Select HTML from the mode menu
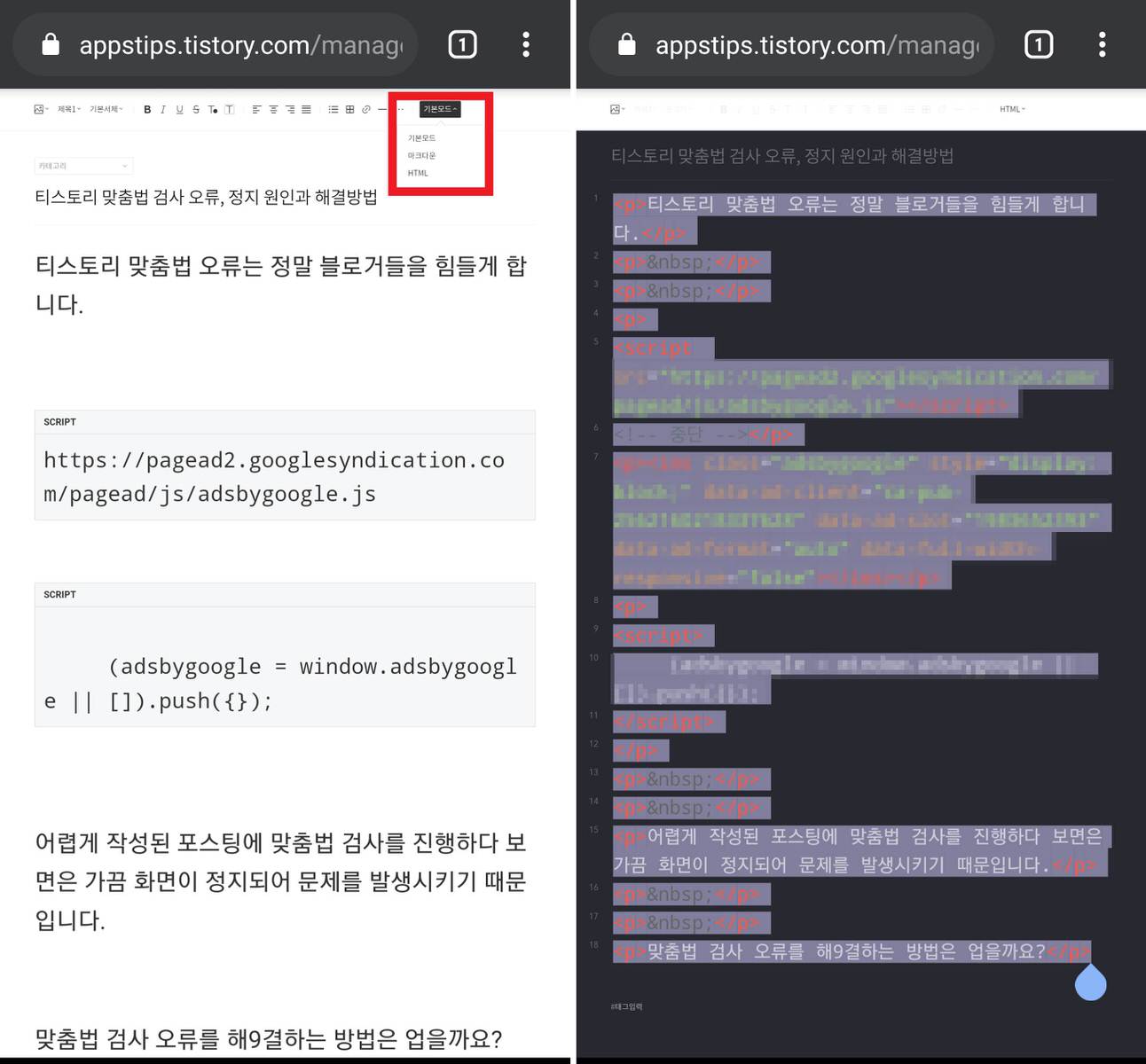This screenshot has height=1064, width=1146. point(418,173)
